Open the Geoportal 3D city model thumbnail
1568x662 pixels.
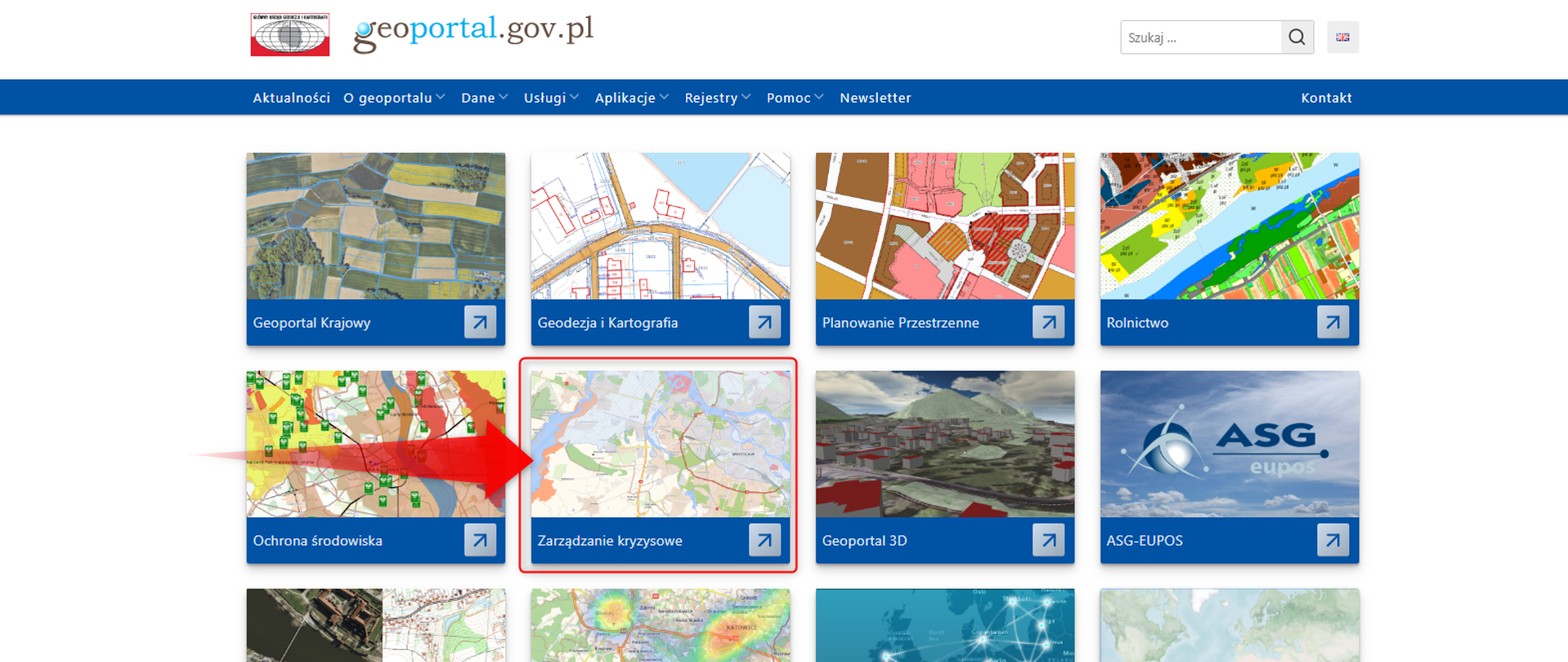point(945,444)
